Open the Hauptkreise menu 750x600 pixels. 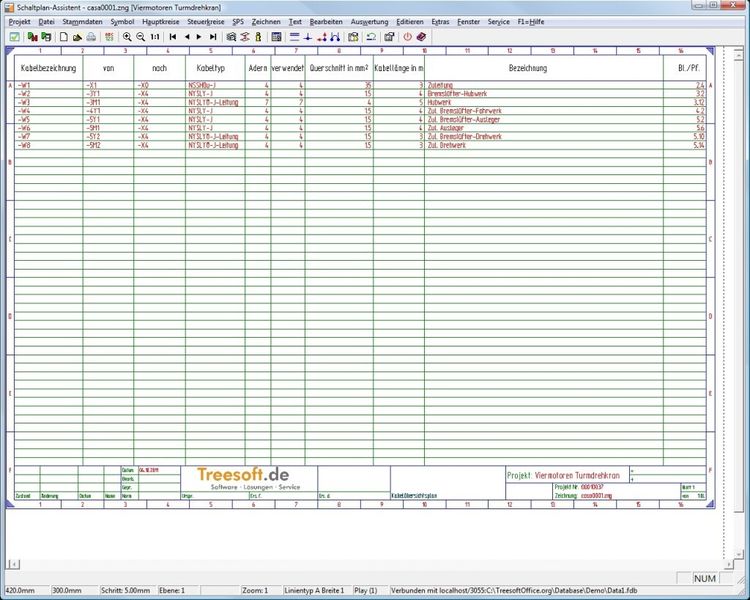click(x=160, y=21)
